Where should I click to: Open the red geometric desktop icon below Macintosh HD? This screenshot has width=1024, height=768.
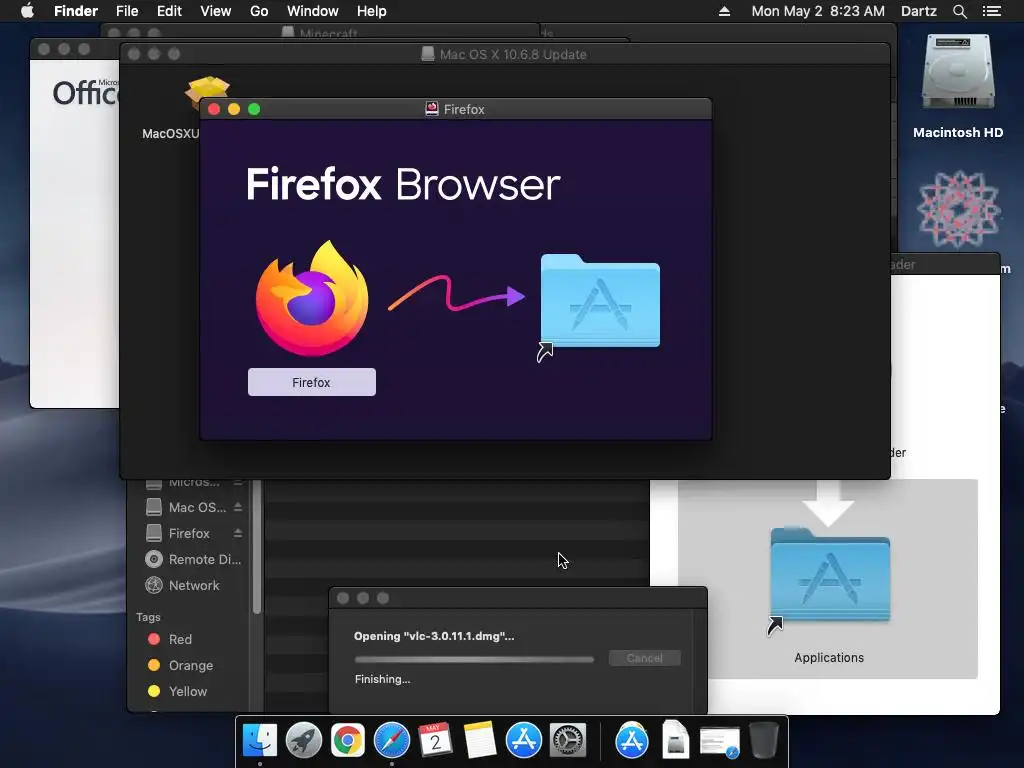pos(958,209)
